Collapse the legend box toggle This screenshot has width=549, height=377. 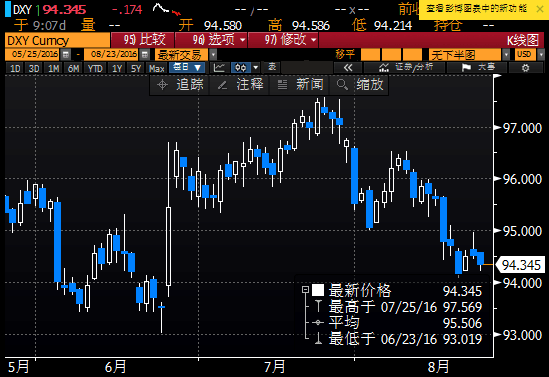pyautogui.click(x=305, y=290)
